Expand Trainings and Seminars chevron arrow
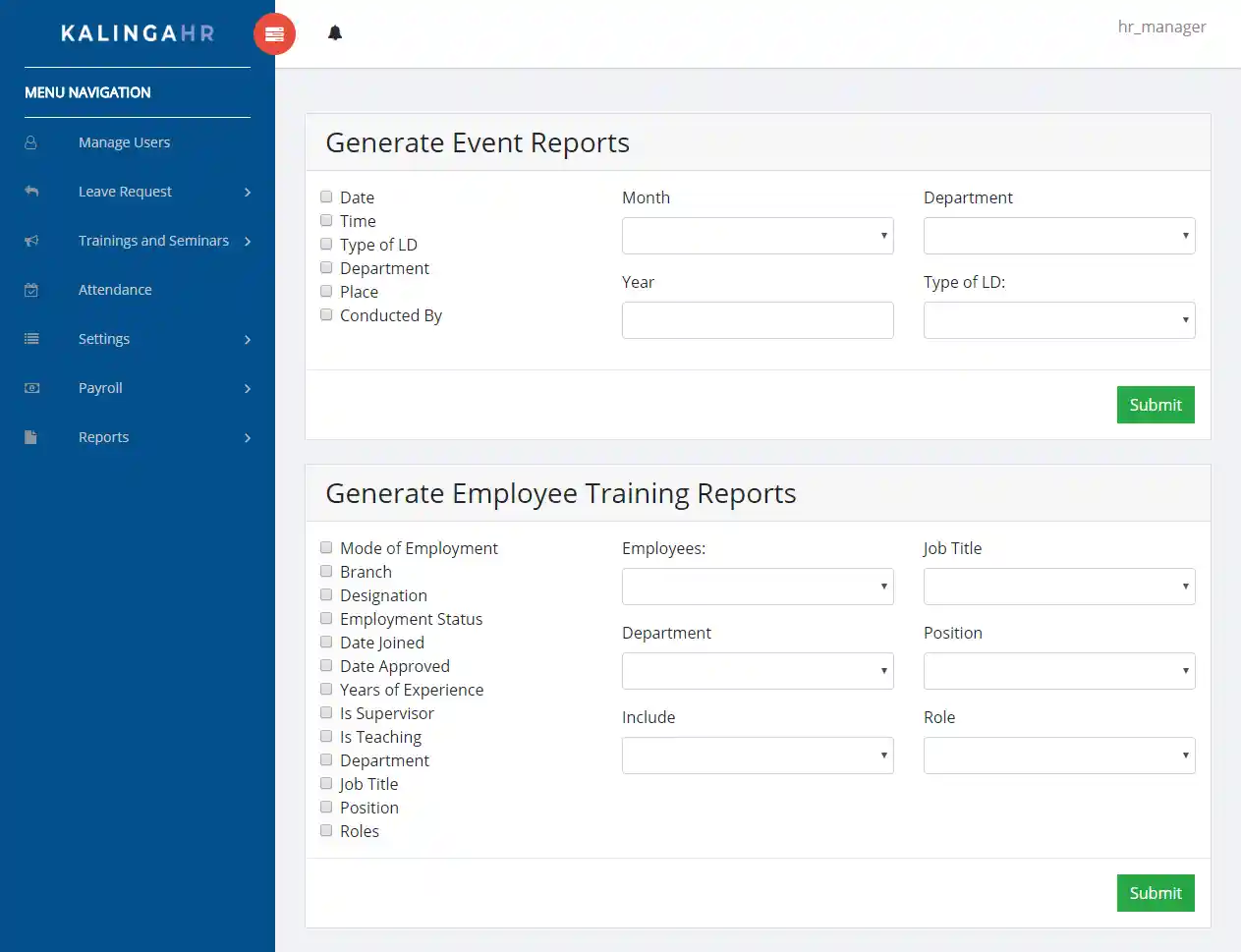Screen dimensions: 1241x952 click(x=248, y=242)
